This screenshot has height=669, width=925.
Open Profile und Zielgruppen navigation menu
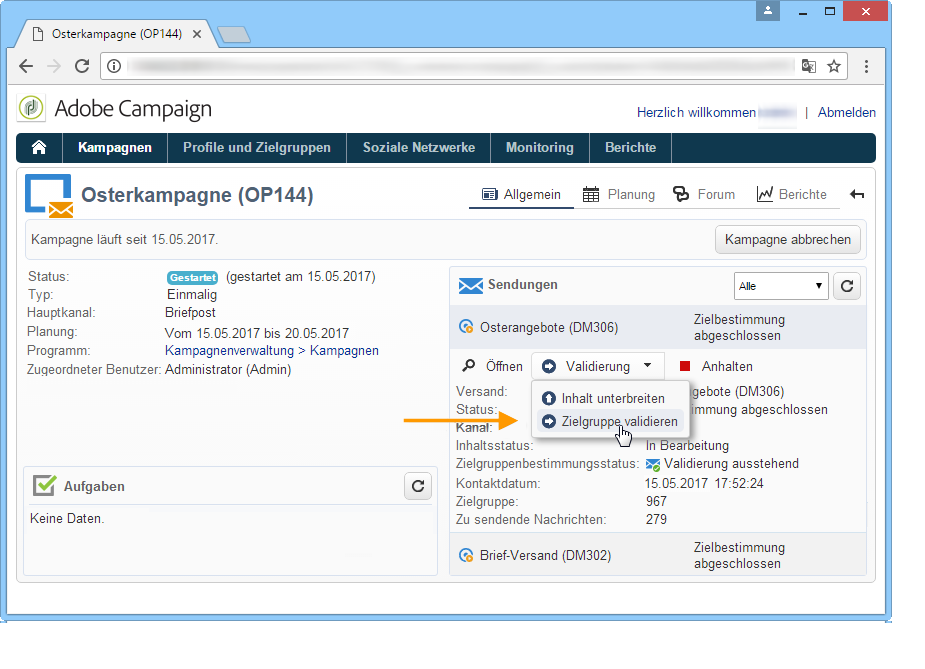(x=257, y=147)
